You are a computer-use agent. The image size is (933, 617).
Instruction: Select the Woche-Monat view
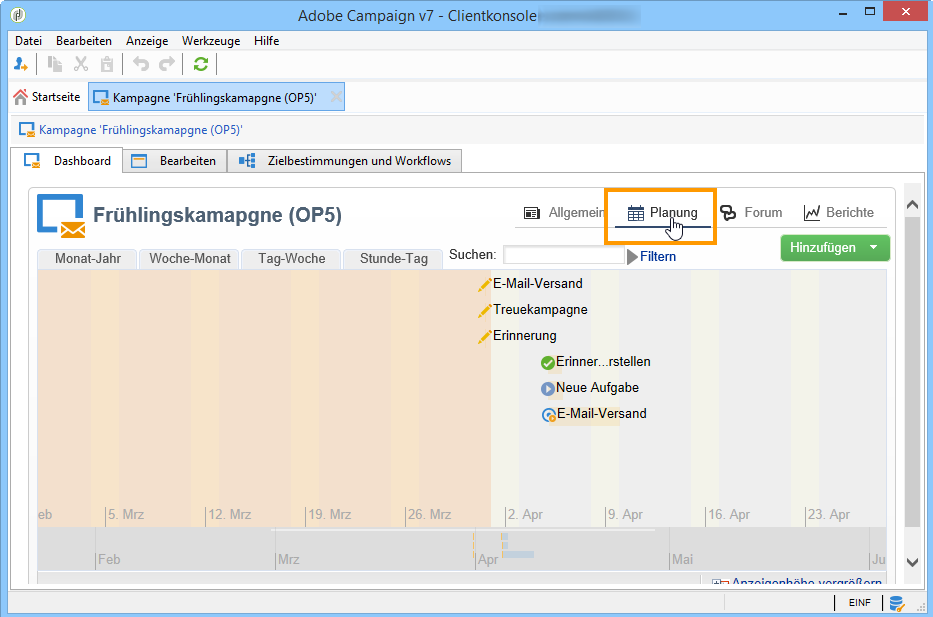point(189,259)
